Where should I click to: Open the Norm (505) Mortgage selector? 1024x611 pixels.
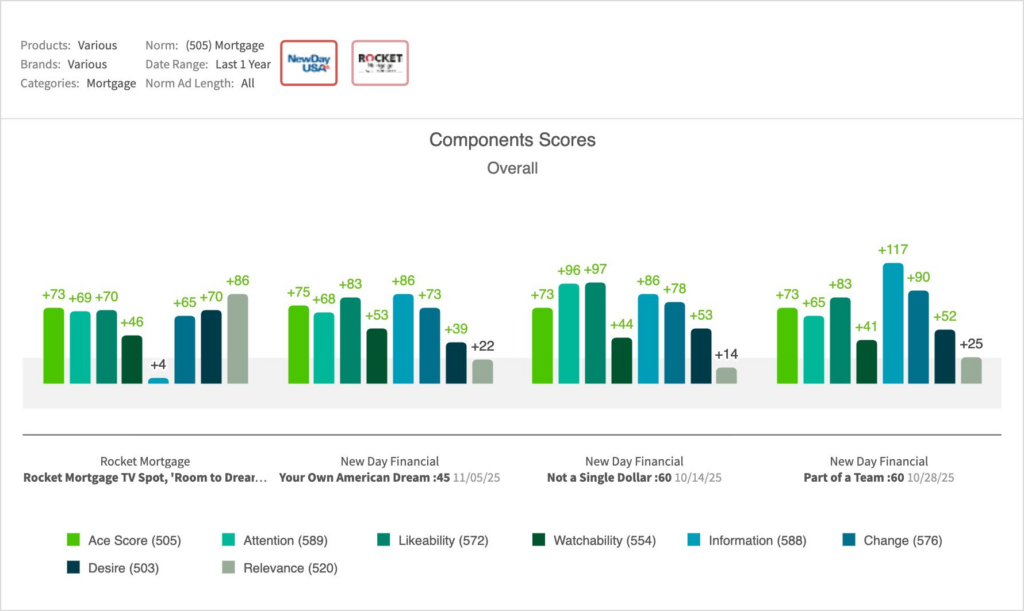[224, 45]
